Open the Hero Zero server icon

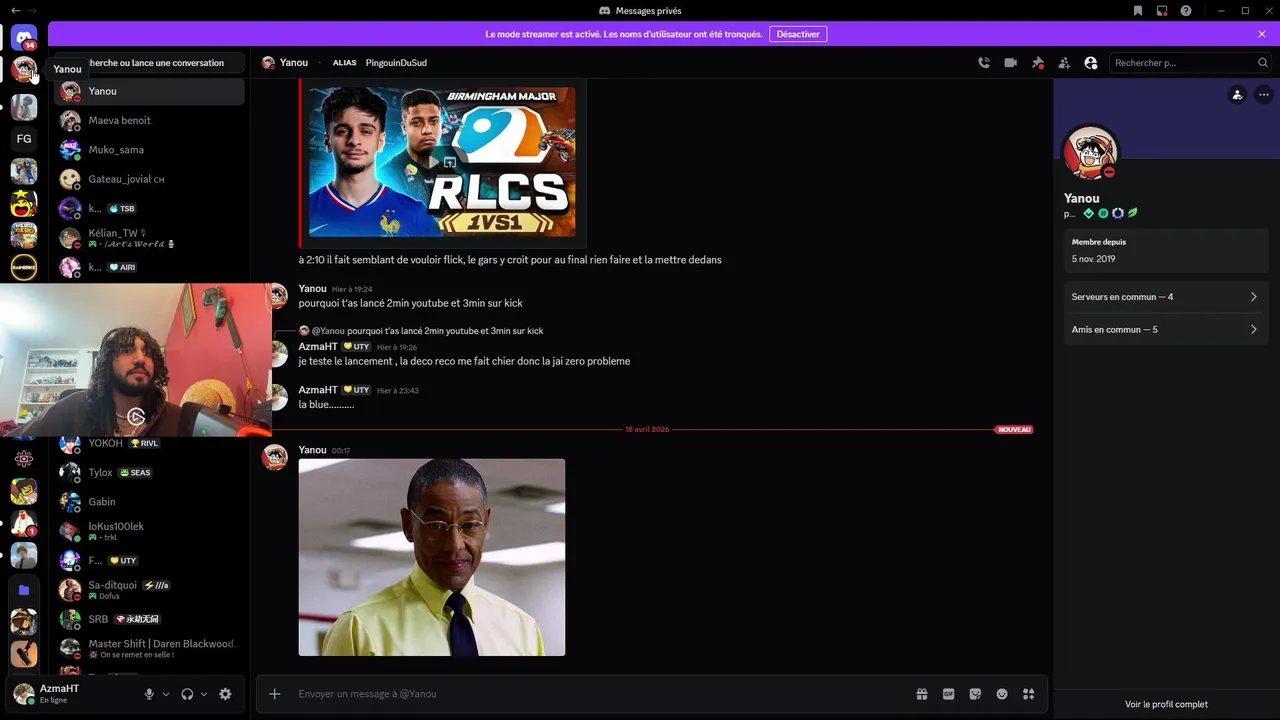point(24,235)
